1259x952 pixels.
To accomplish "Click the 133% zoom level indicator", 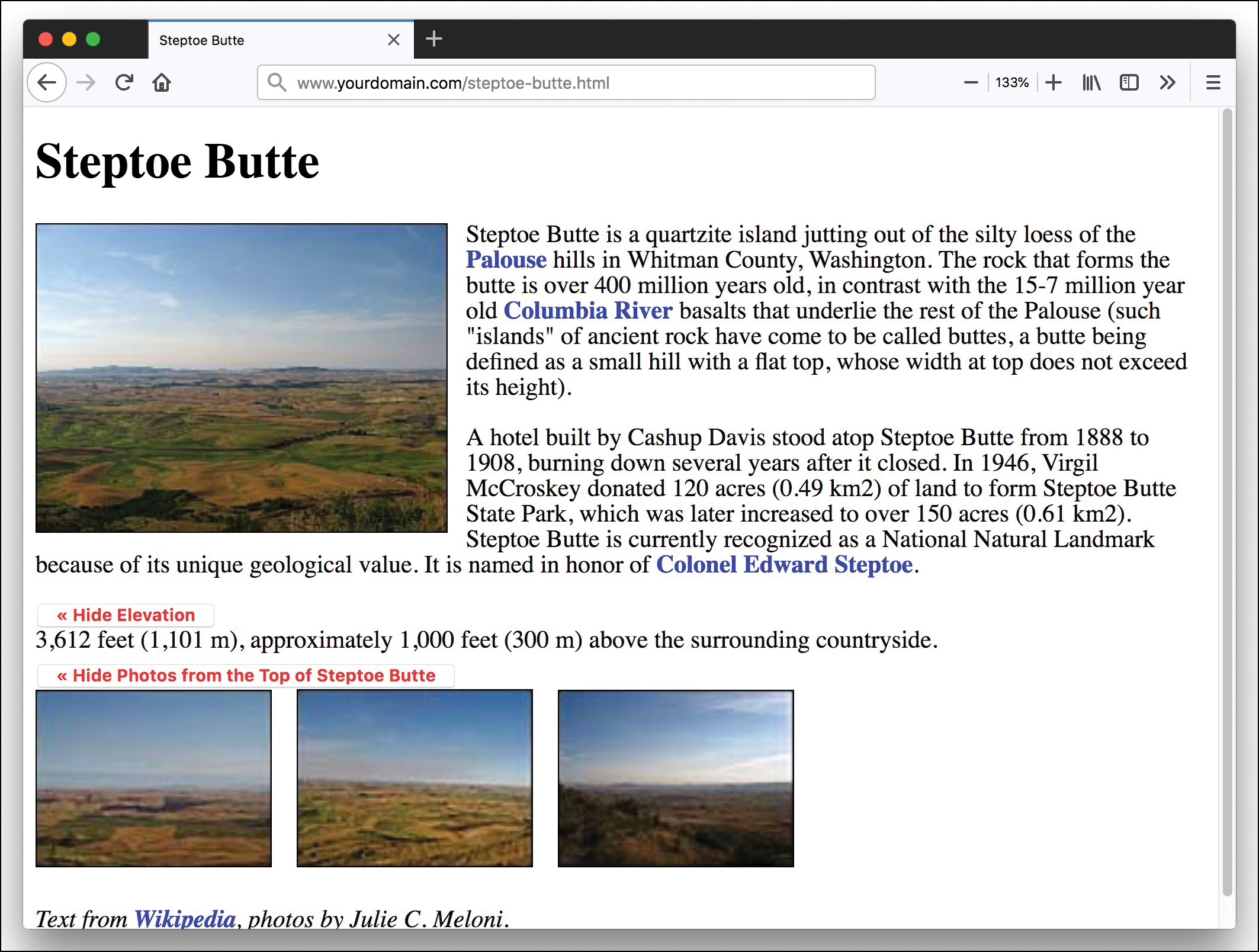I will click(x=1011, y=82).
